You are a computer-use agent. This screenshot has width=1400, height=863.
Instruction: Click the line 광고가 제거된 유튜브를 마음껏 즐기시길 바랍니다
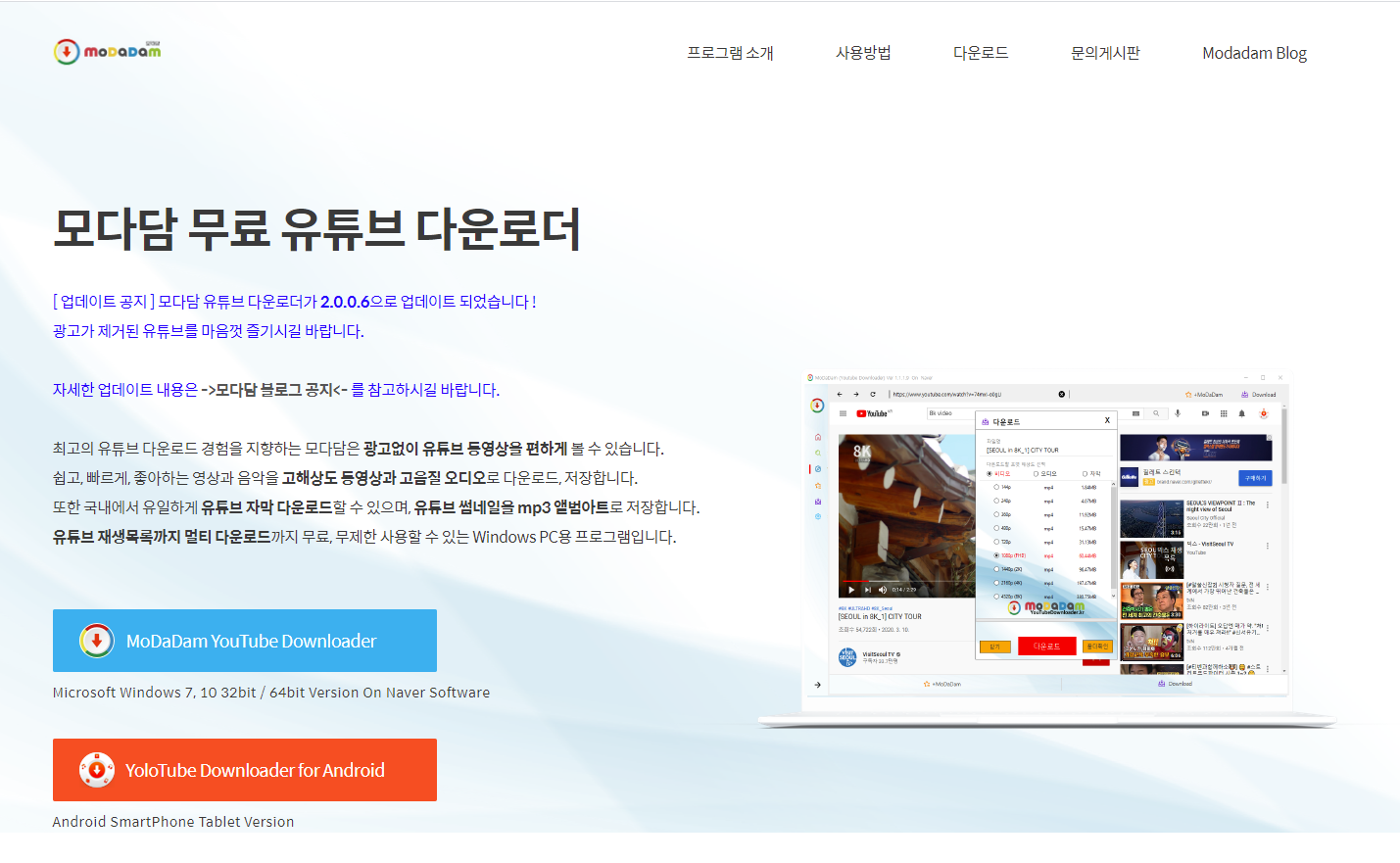click(x=209, y=331)
